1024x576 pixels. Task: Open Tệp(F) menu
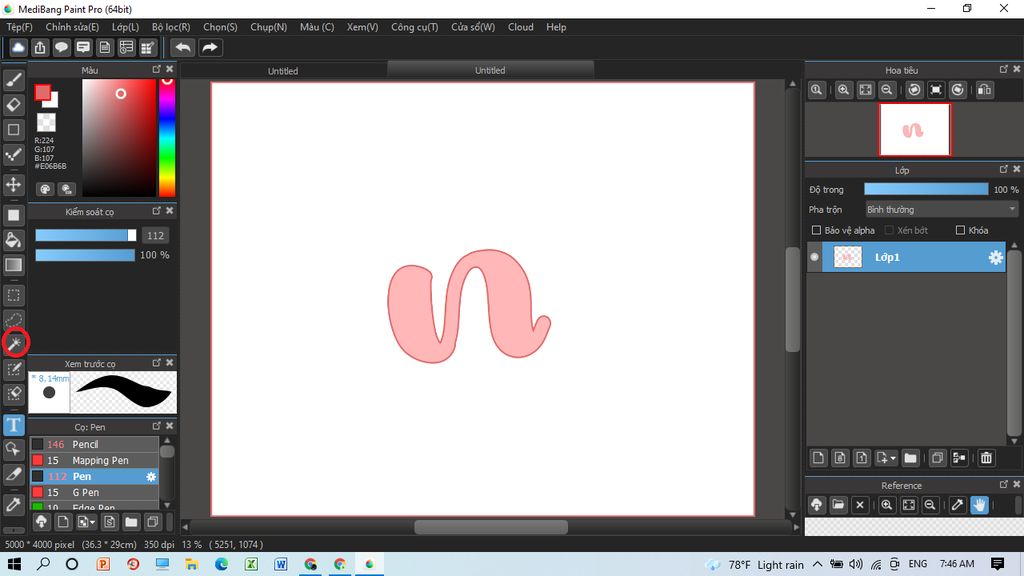pos(20,27)
